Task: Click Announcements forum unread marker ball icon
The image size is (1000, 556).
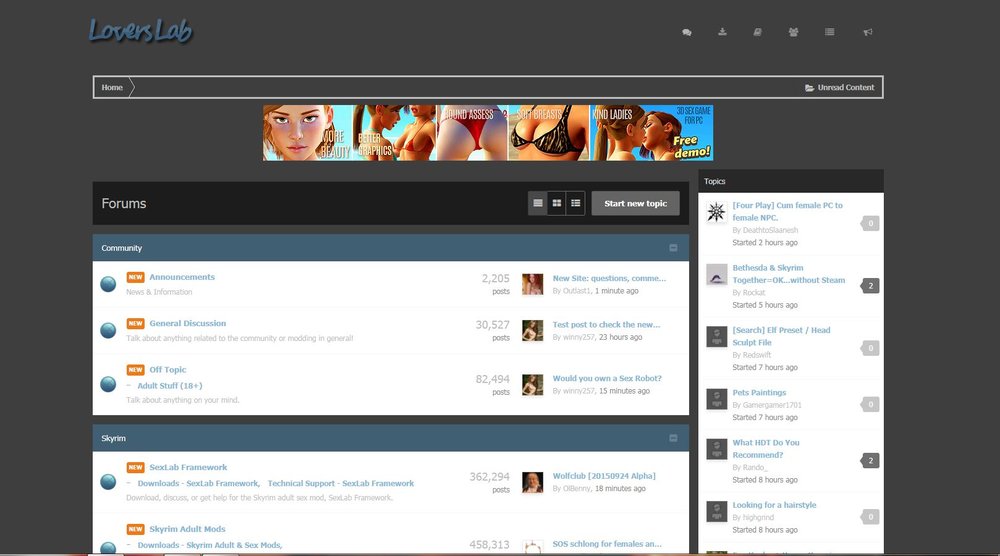Action: (x=108, y=284)
